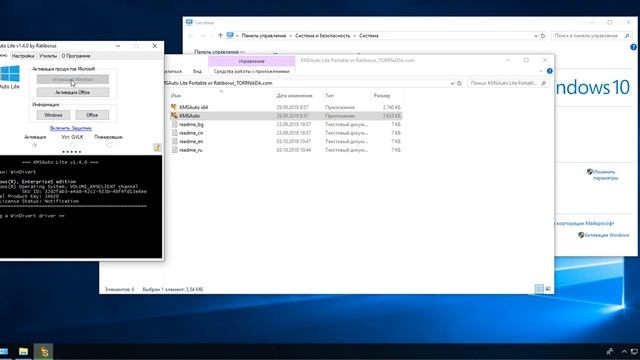Select the Планировщик radio button

tap(109, 145)
